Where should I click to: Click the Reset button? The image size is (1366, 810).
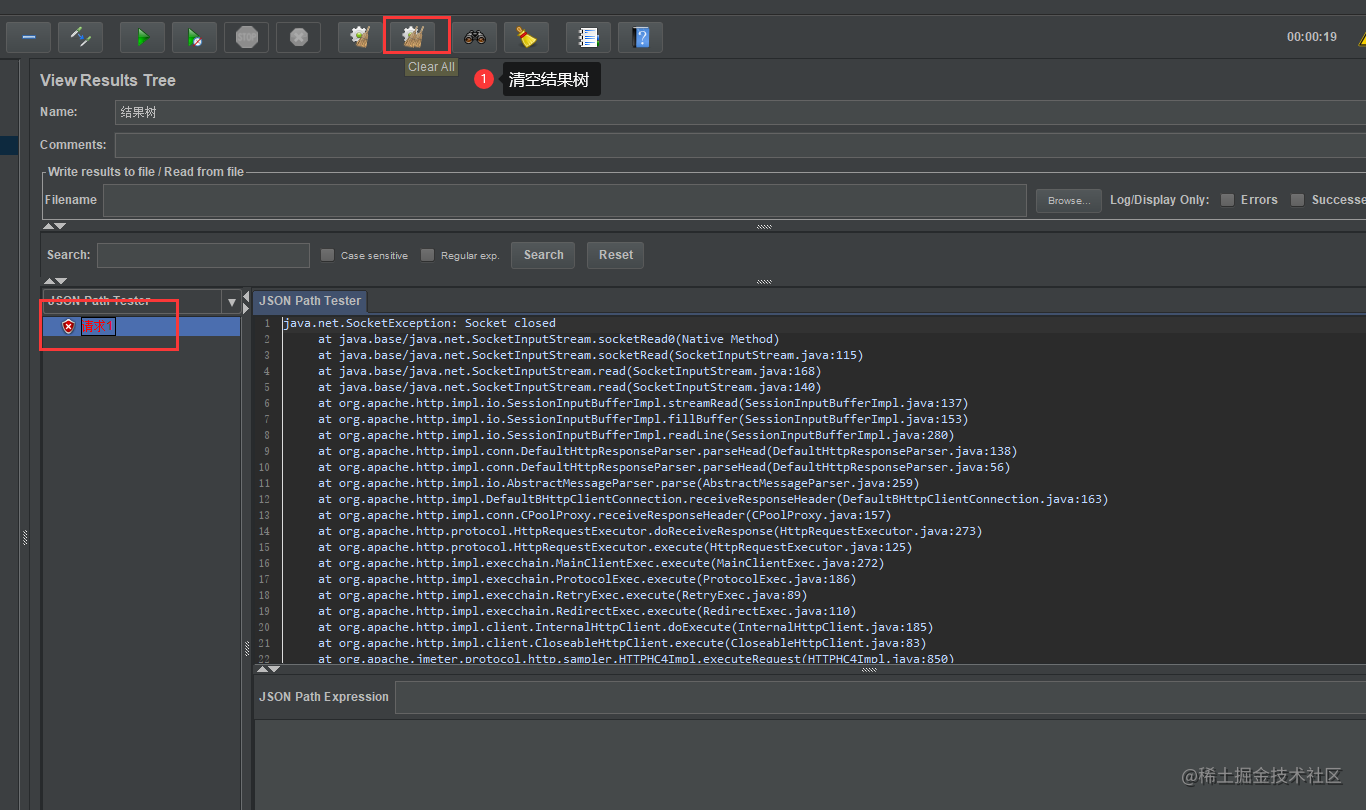click(616, 255)
